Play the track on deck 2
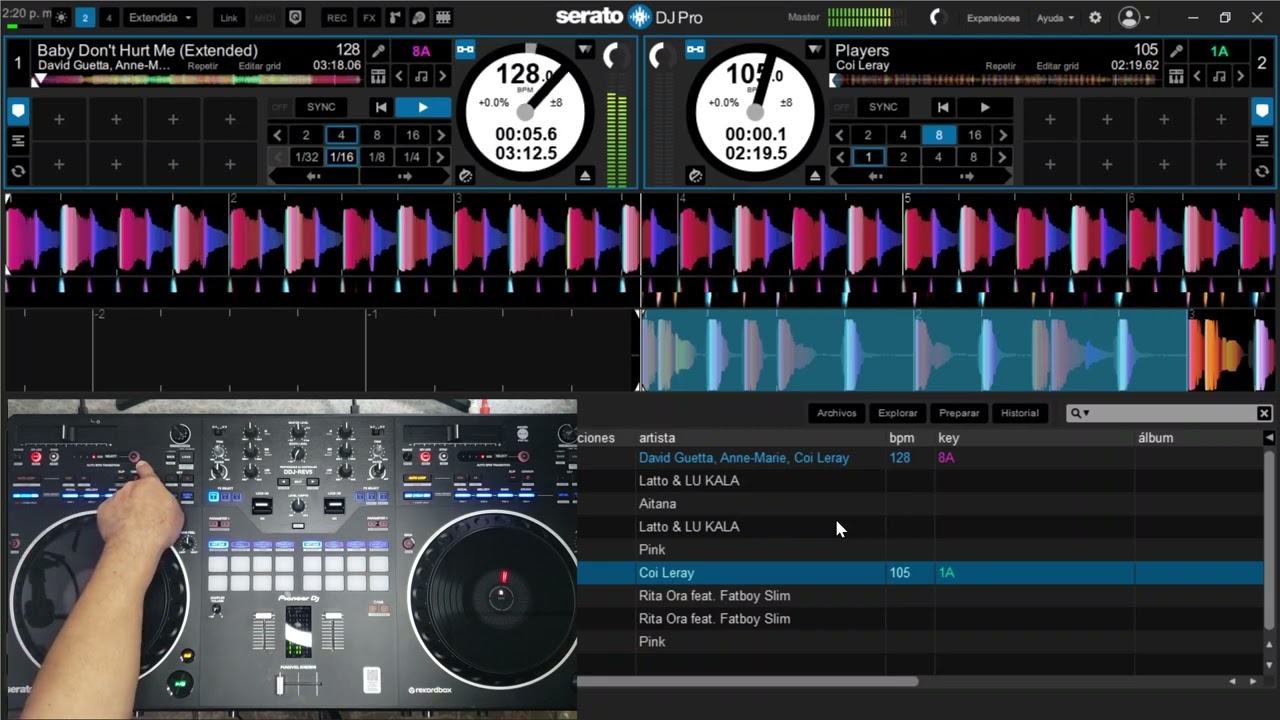The image size is (1280, 720). (984, 107)
